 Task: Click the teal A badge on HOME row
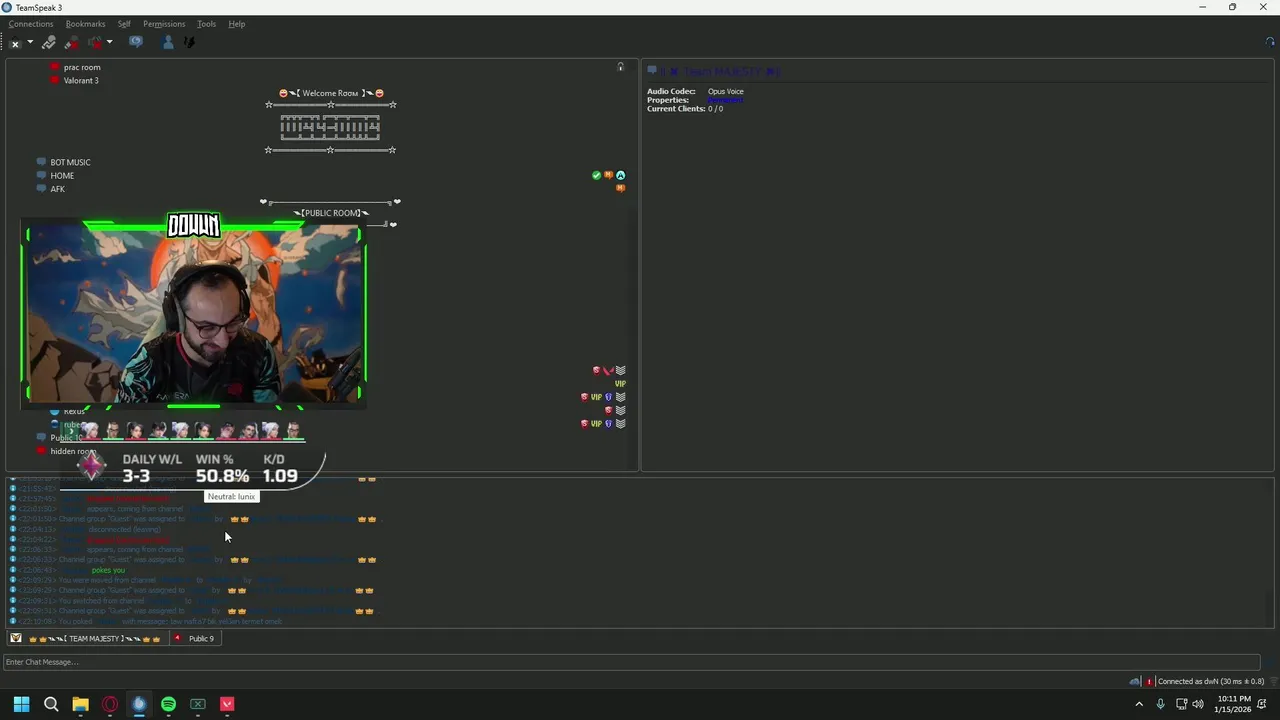tap(620, 175)
